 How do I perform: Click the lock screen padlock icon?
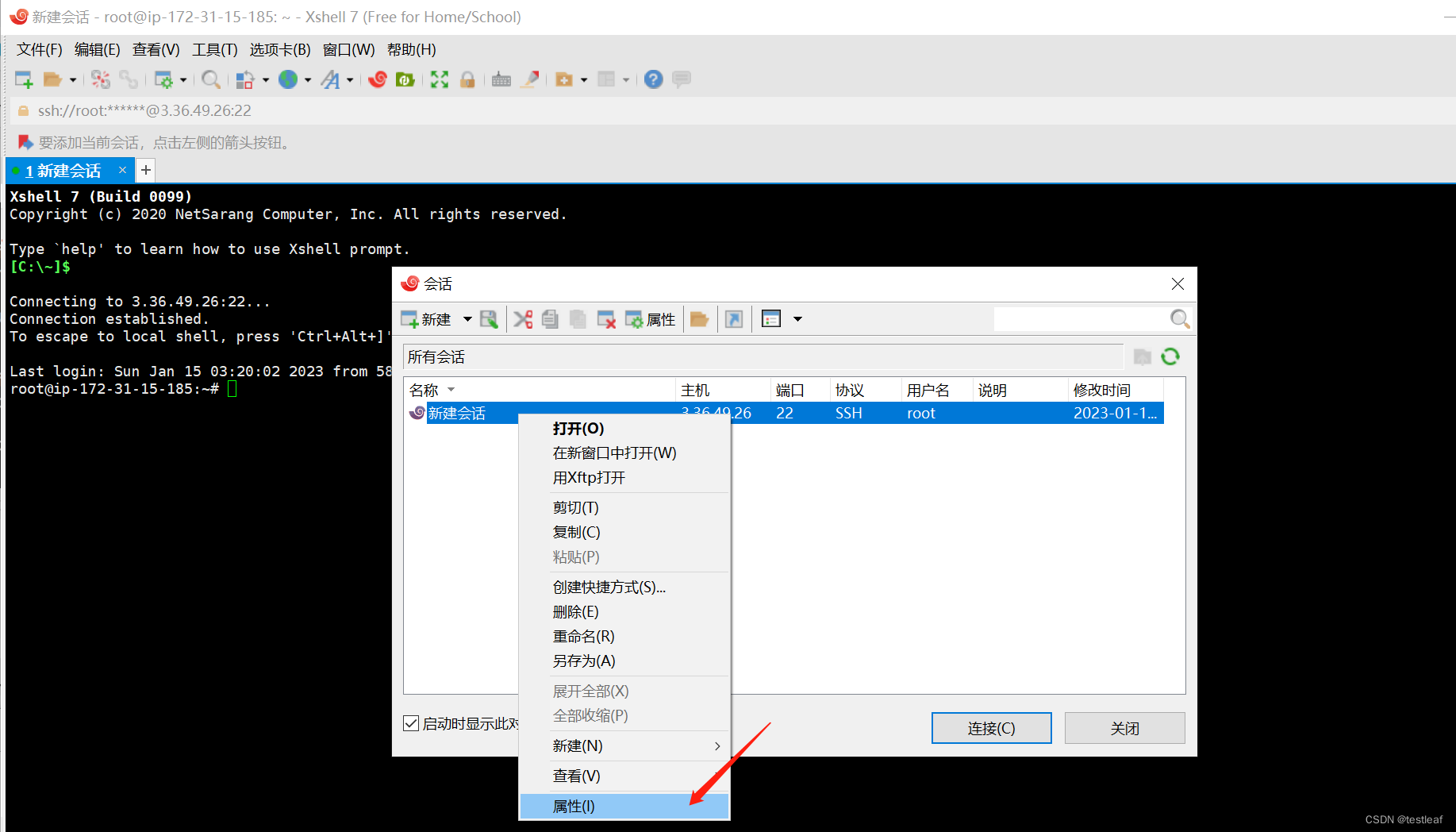click(x=467, y=79)
